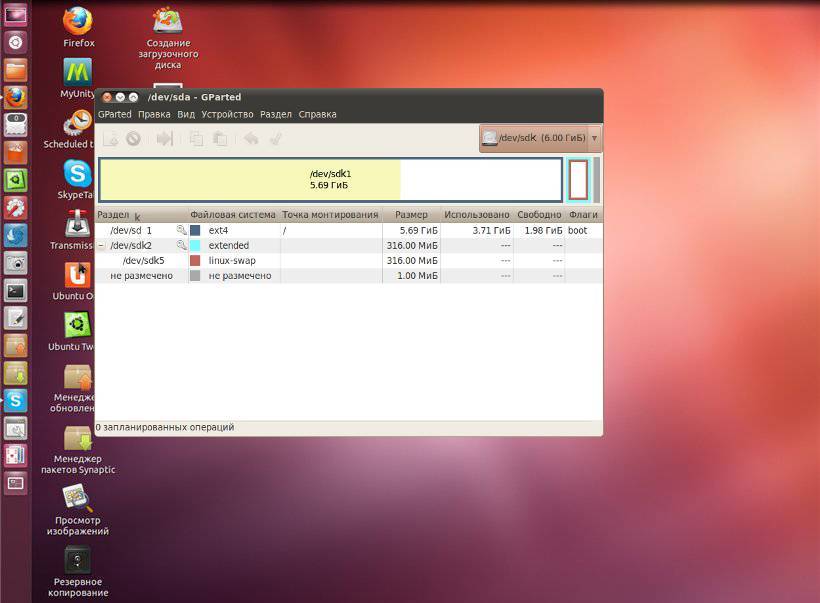Click the extended cyan color swatch
Viewport: 820px width, 603px height.
click(x=195, y=245)
